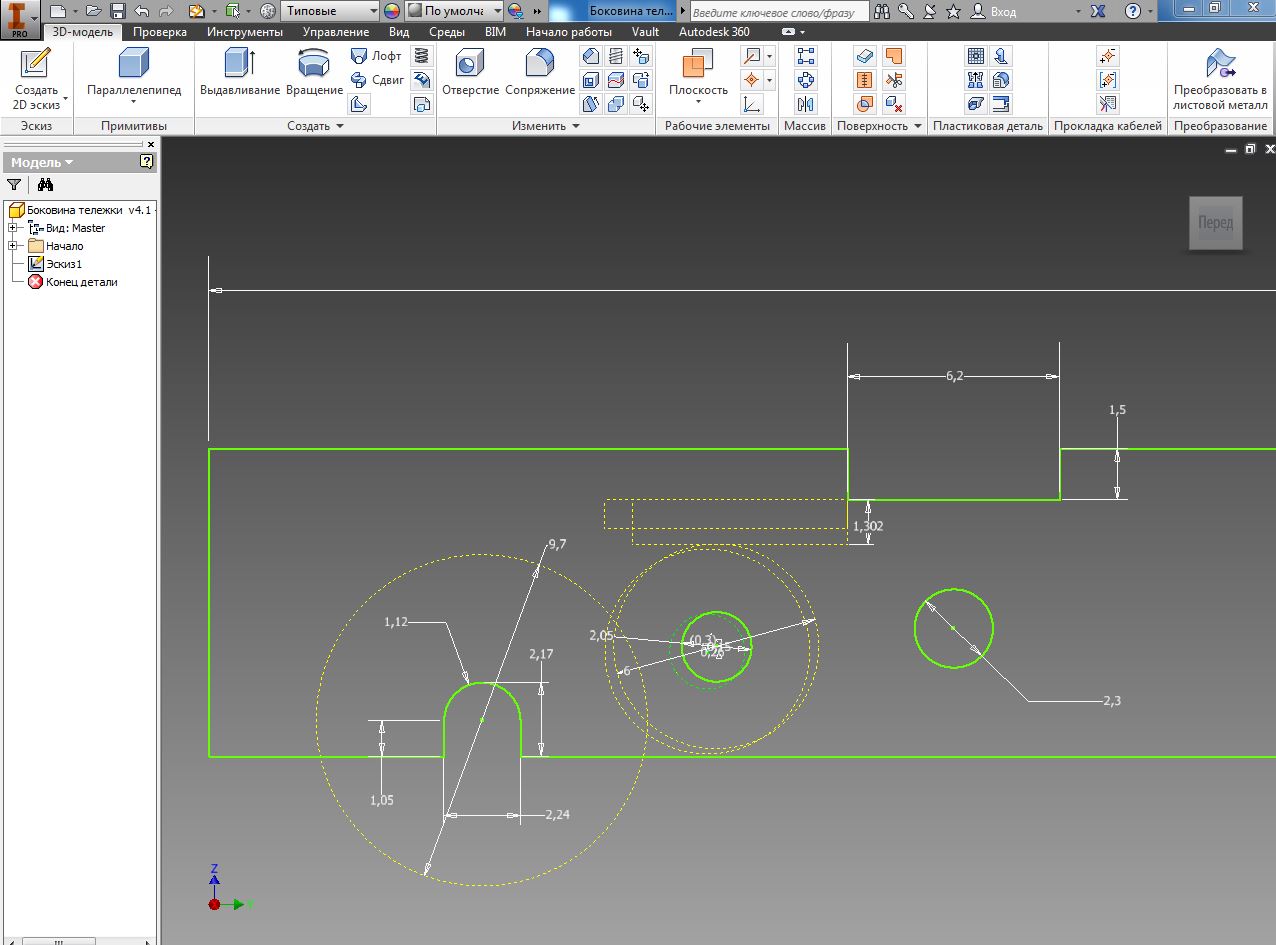Viewport: 1276px width, 945px height.
Task: Click the keyword search input field
Action: [777, 11]
